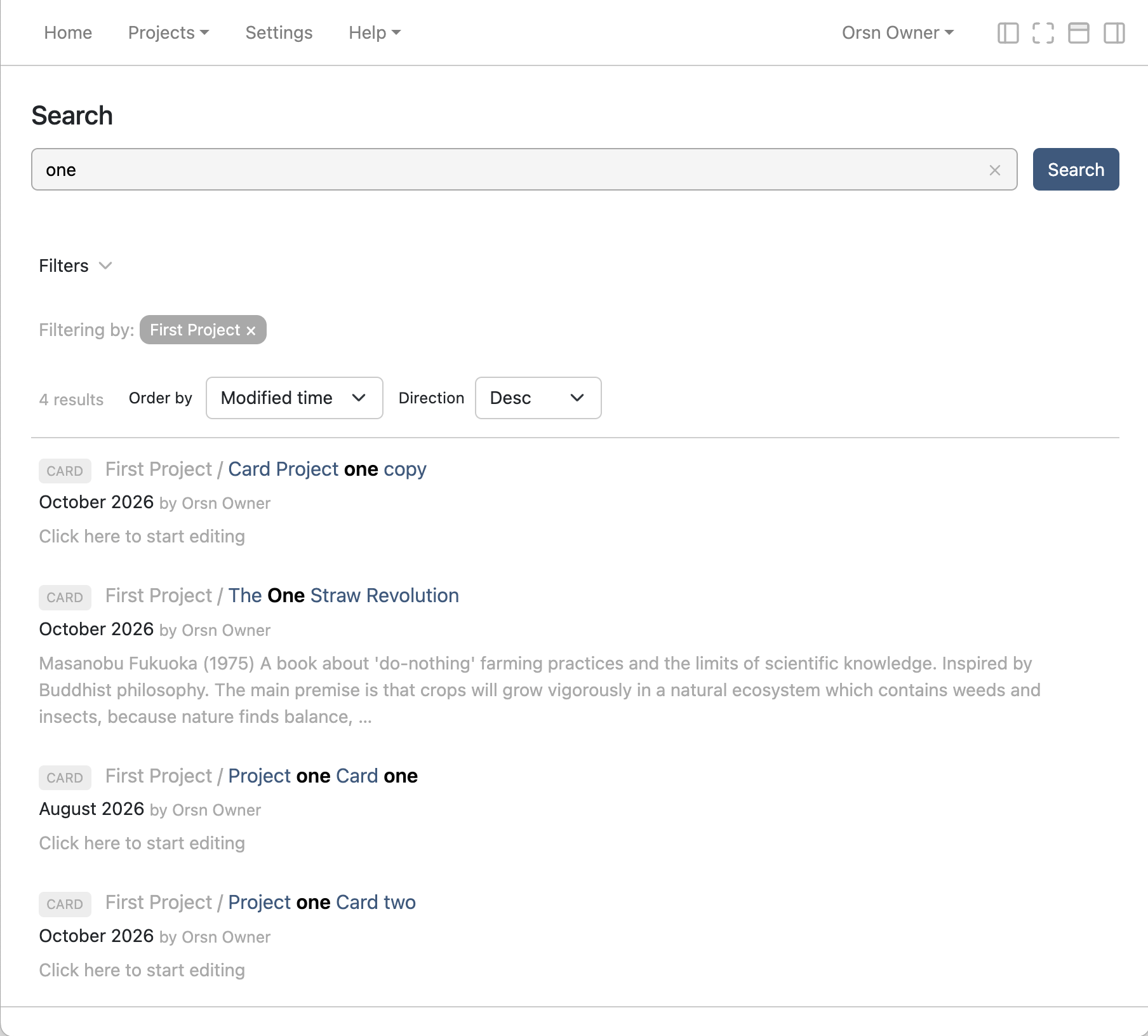
Task: Open the Direction Desc dropdown
Action: coord(538,398)
